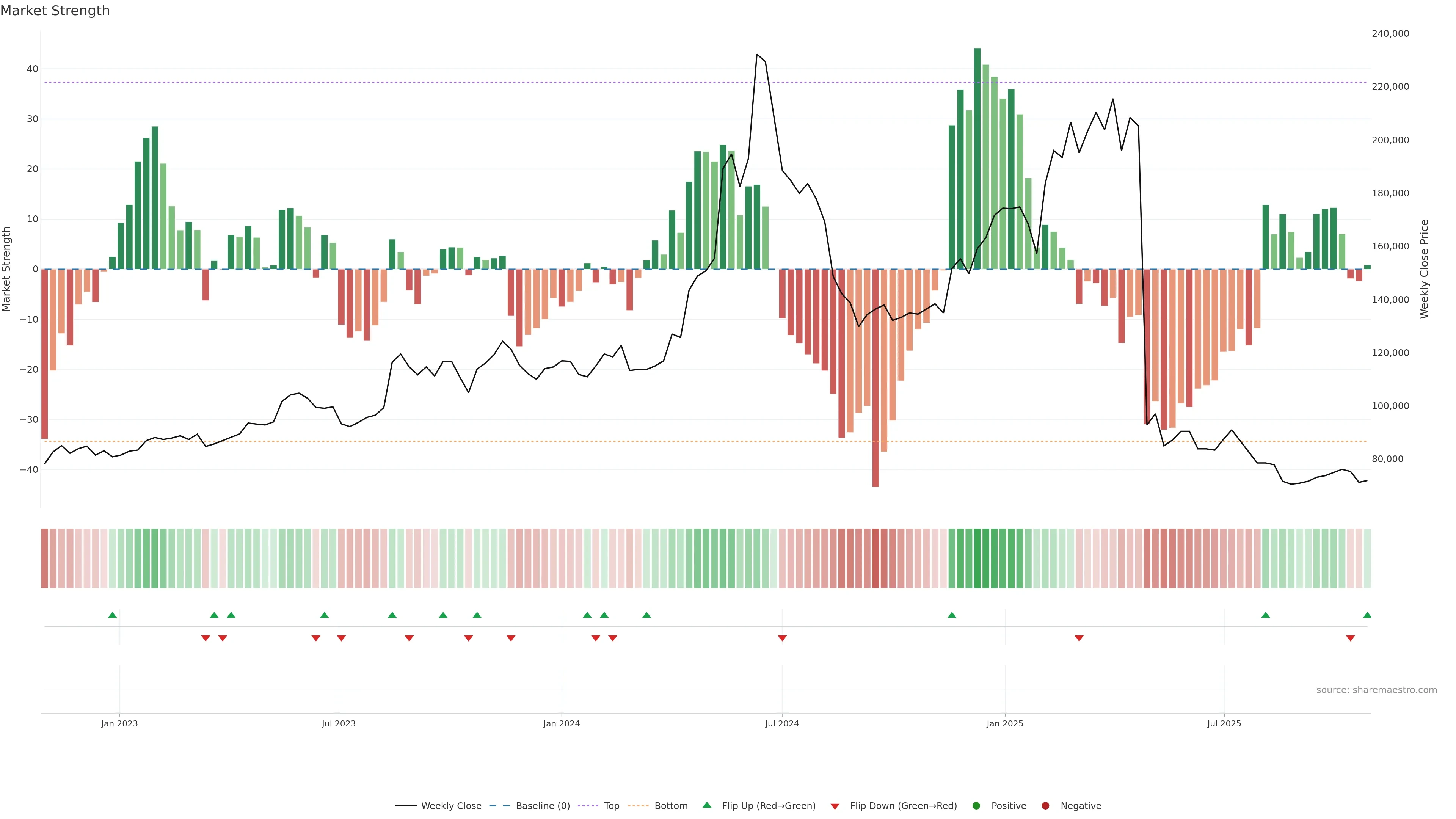Click the green Positive legend dot
This screenshot has height=819, width=1456.
(976, 805)
